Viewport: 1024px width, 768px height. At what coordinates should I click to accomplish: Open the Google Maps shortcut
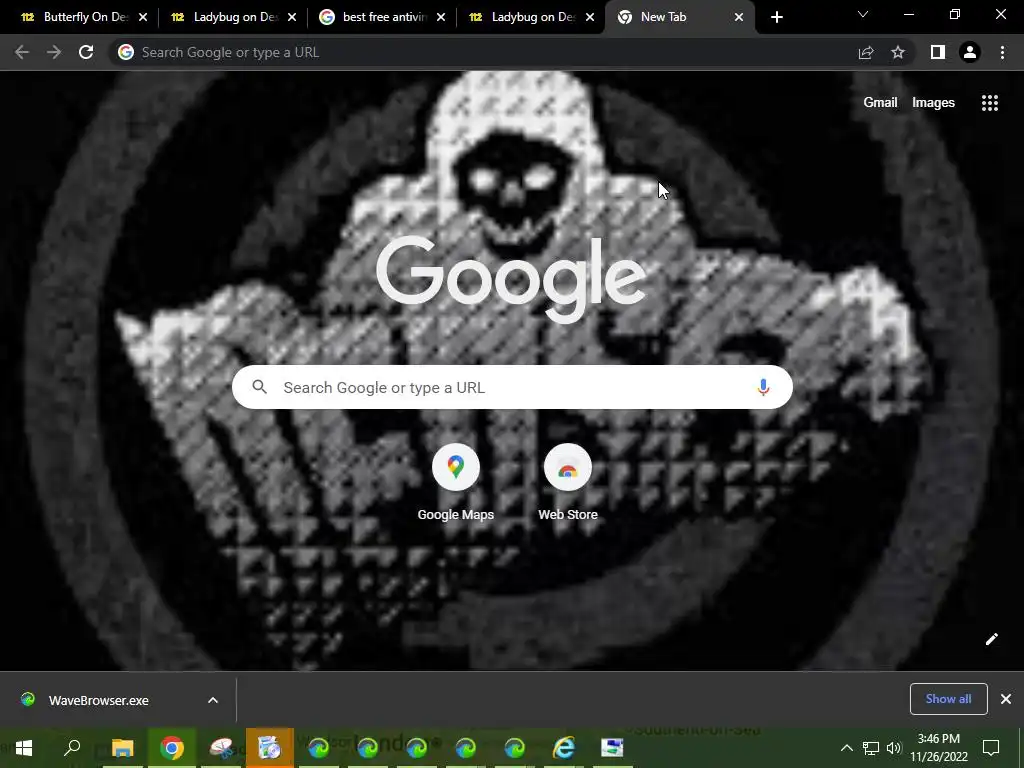[456, 483]
